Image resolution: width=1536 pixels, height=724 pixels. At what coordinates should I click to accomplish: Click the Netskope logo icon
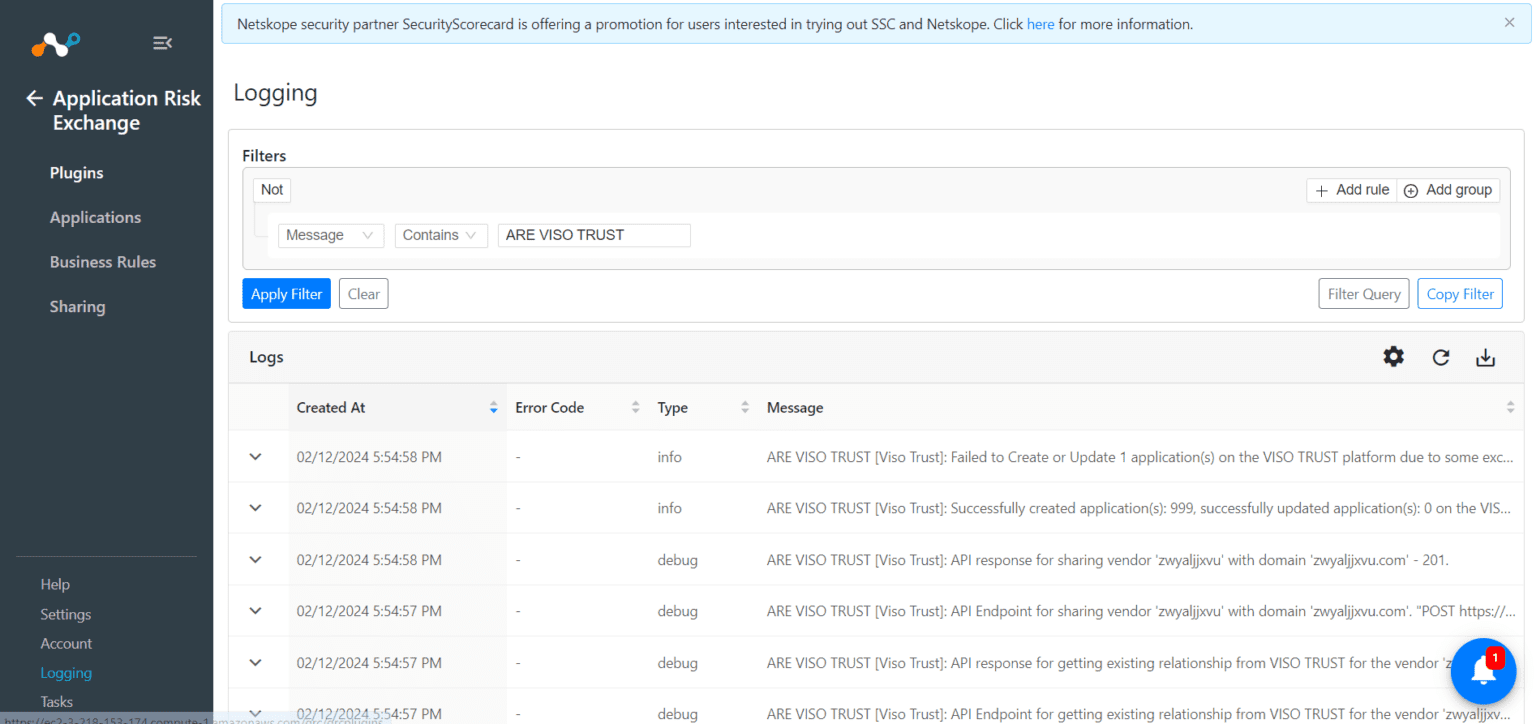point(55,43)
